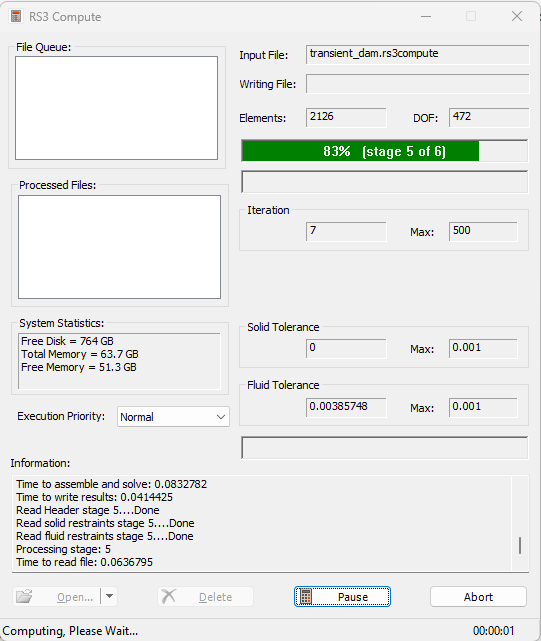Screen dimensions: 541x641
Task: Click the empty secondary progress bar
Action: [x=384, y=182]
